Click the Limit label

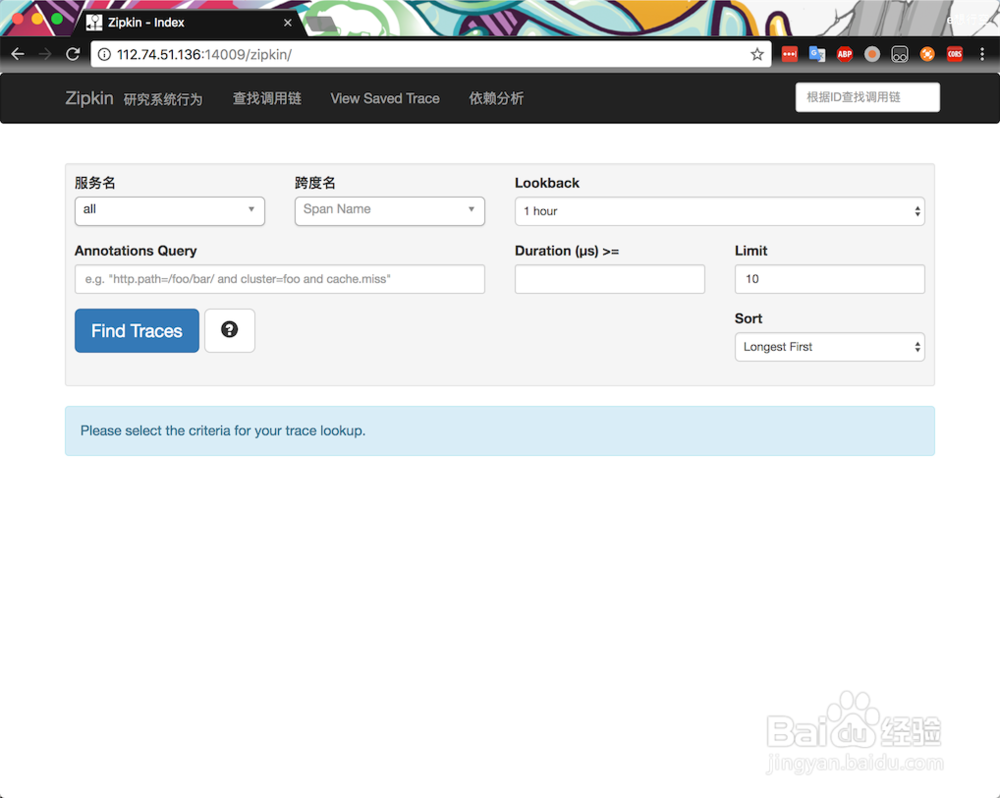(x=751, y=251)
